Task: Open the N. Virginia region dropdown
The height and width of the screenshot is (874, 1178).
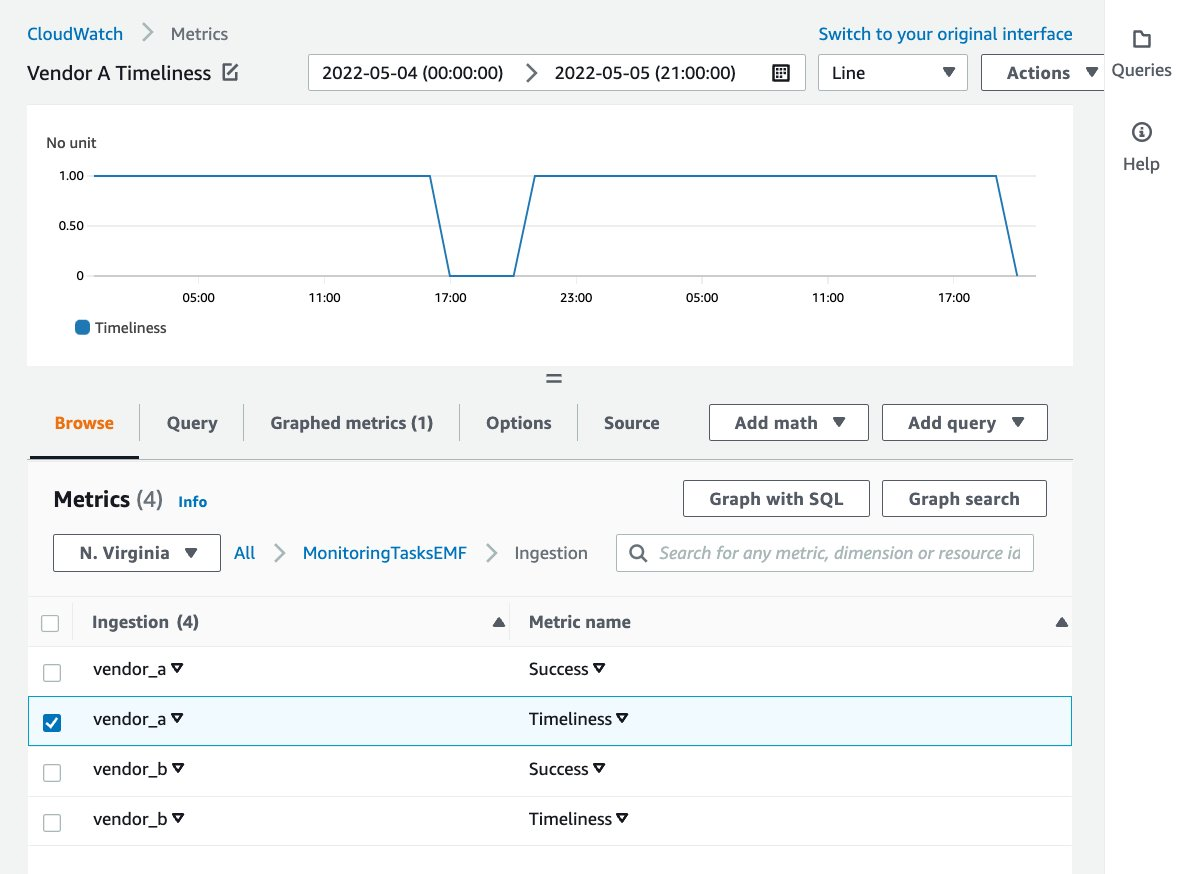Action: [x=136, y=553]
